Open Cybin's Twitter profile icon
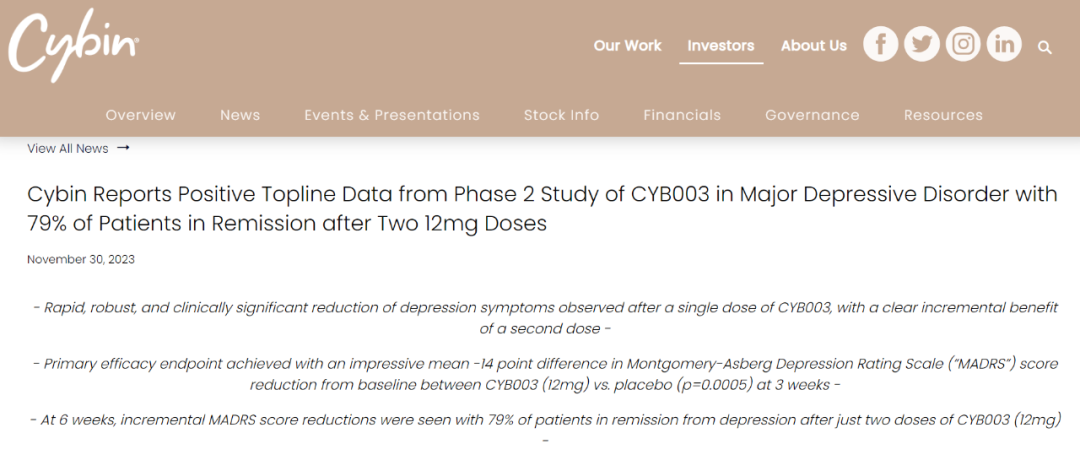Viewport: 1080px width, 455px height. click(x=922, y=44)
